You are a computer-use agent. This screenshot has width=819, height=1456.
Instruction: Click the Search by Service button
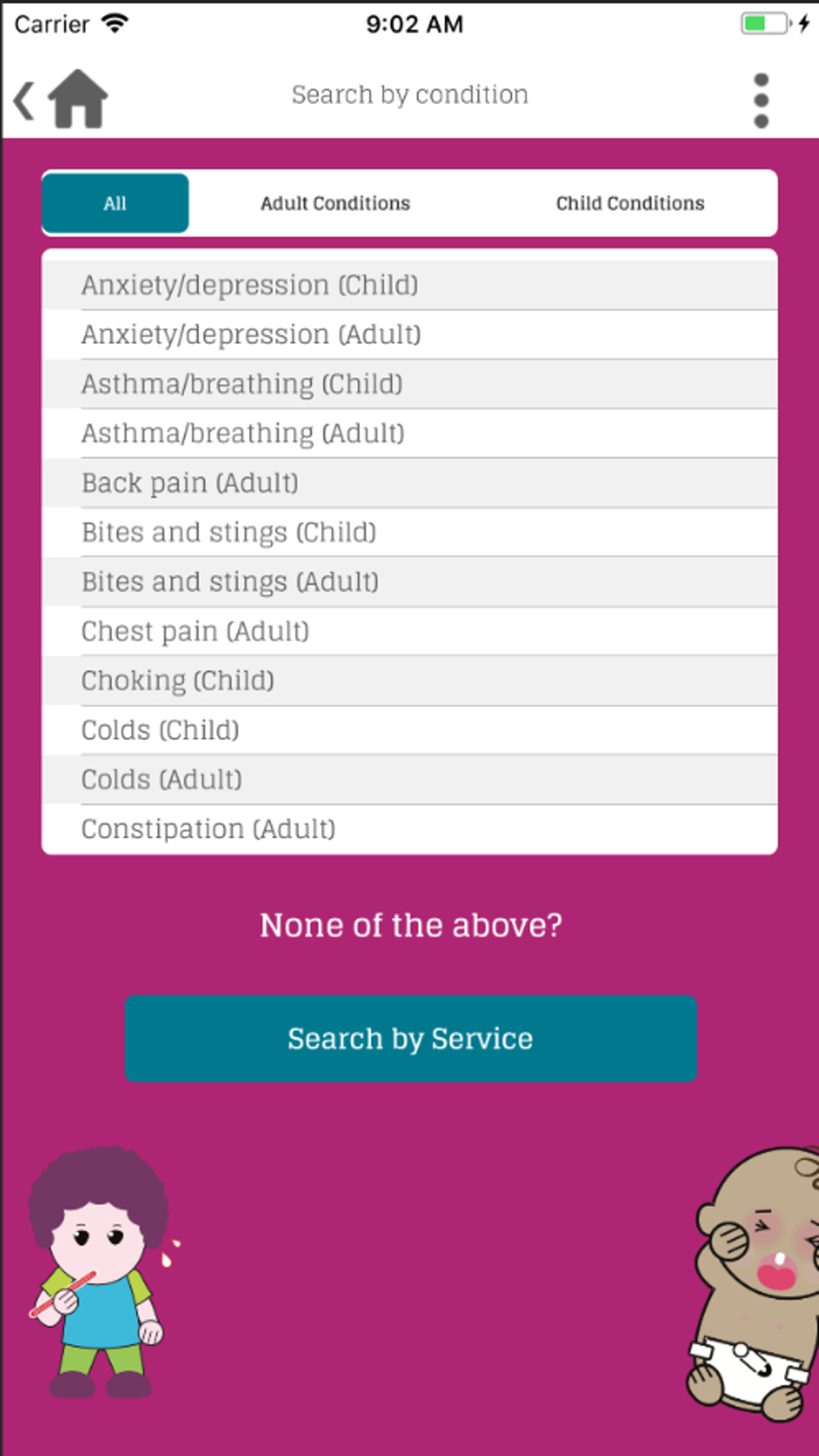(410, 1038)
